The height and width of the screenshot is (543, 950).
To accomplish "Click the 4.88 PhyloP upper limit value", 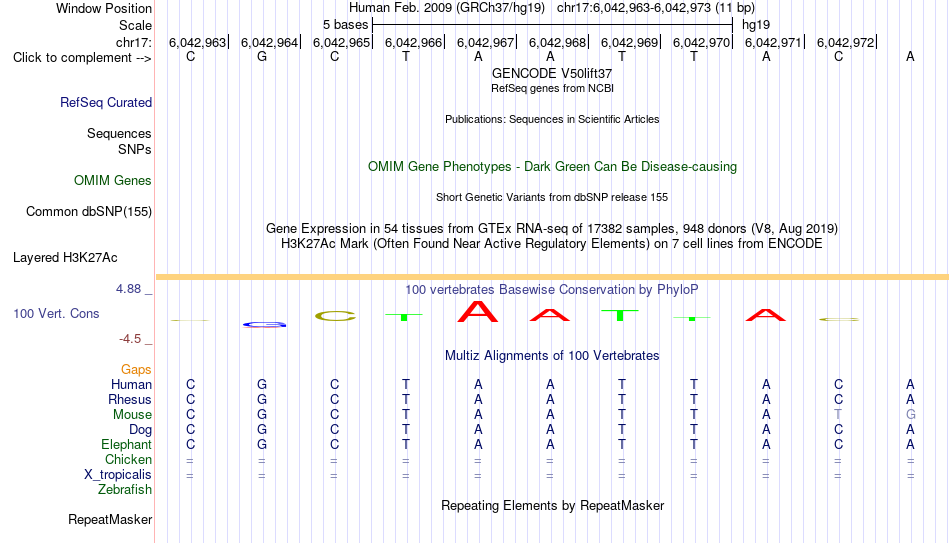I will (x=128, y=289).
